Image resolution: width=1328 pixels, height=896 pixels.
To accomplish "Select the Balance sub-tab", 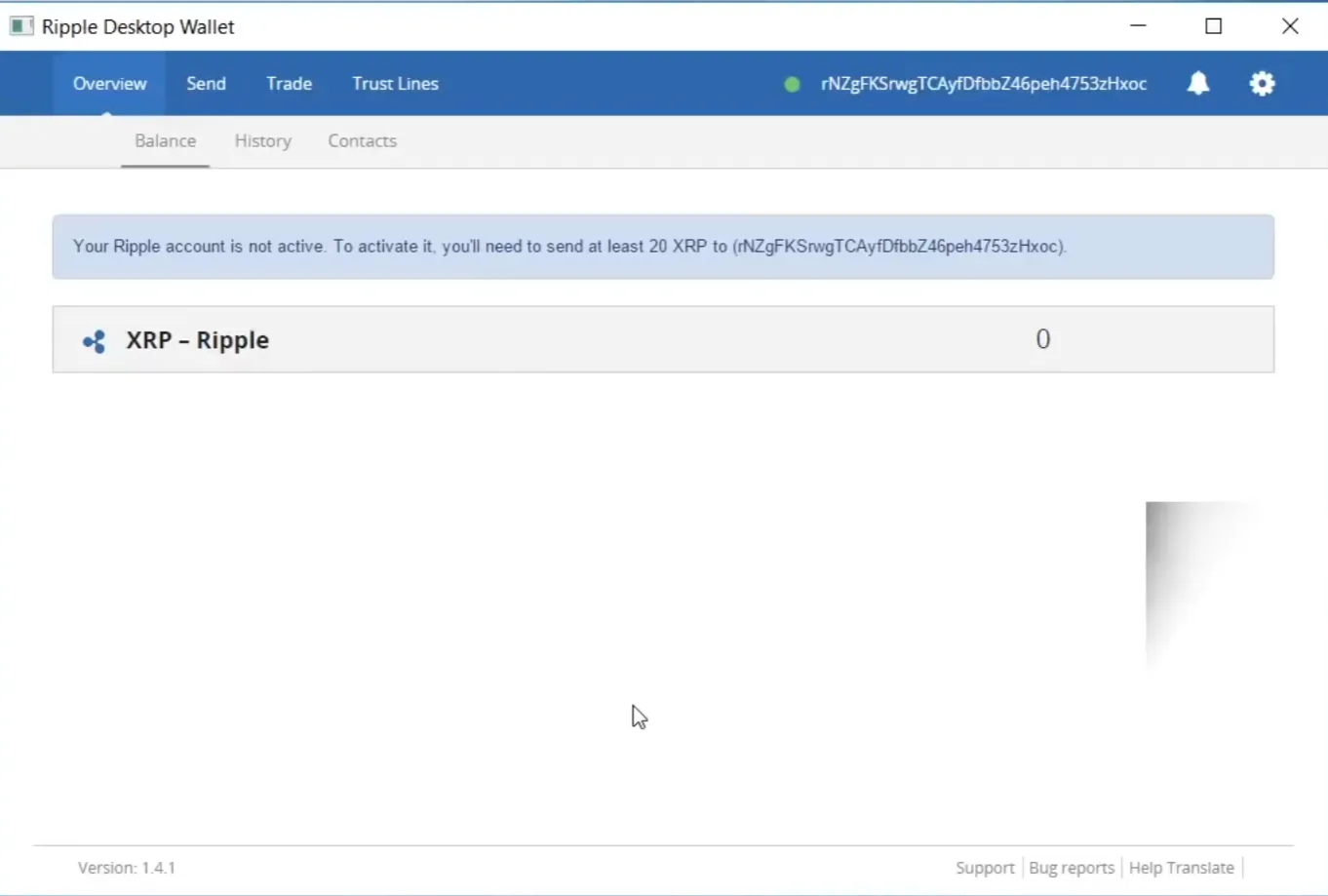I will point(166,141).
